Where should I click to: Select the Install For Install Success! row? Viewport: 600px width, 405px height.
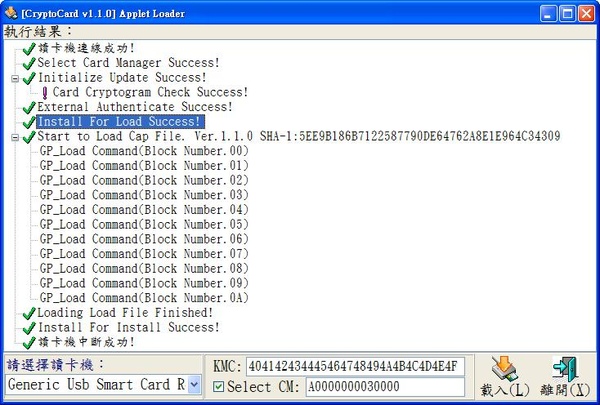pos(128,327)
